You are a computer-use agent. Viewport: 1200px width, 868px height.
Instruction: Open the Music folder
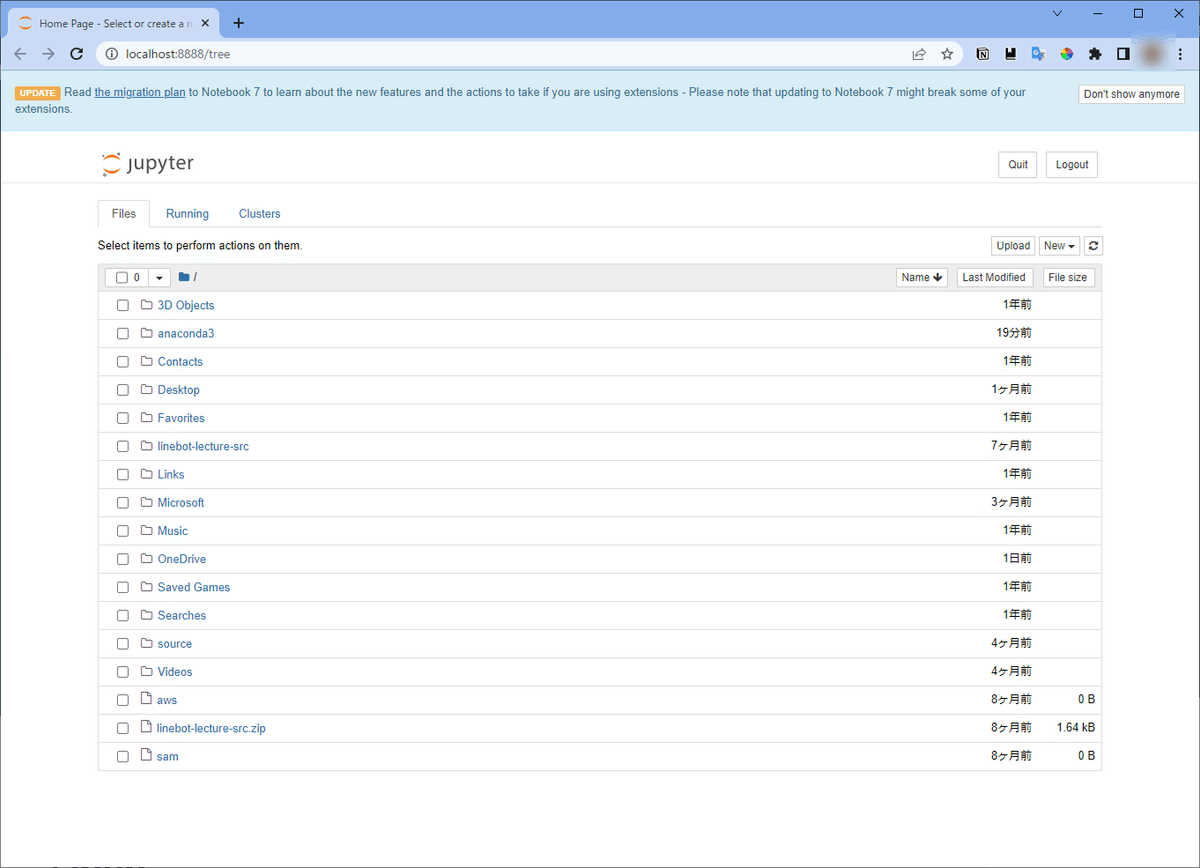[173, 531]
